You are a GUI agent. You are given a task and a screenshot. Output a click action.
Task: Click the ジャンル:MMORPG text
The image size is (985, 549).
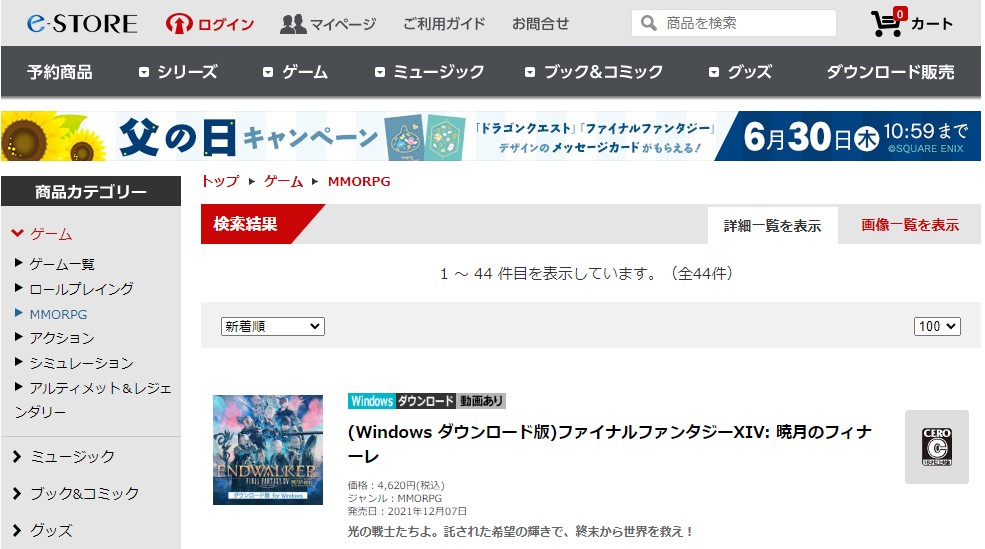395,498
